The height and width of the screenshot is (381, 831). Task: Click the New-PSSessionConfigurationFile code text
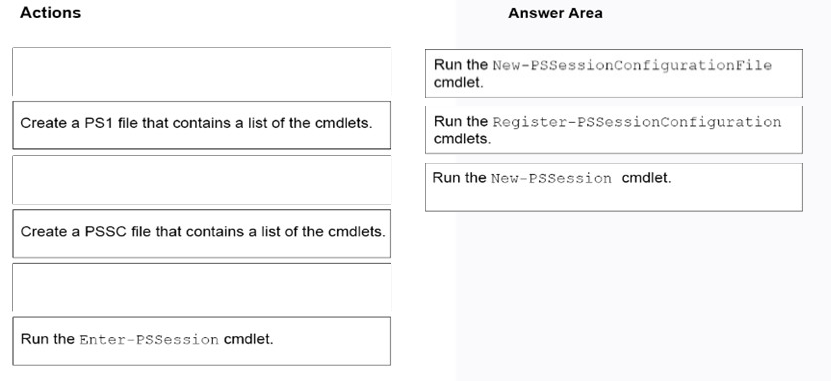[x=632, y=66]
